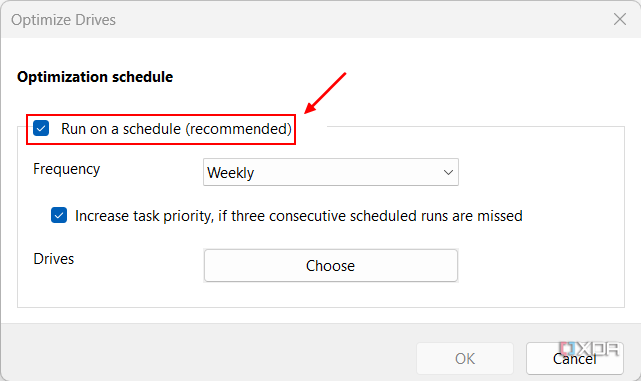Click the Drives label

click(54, 259)
